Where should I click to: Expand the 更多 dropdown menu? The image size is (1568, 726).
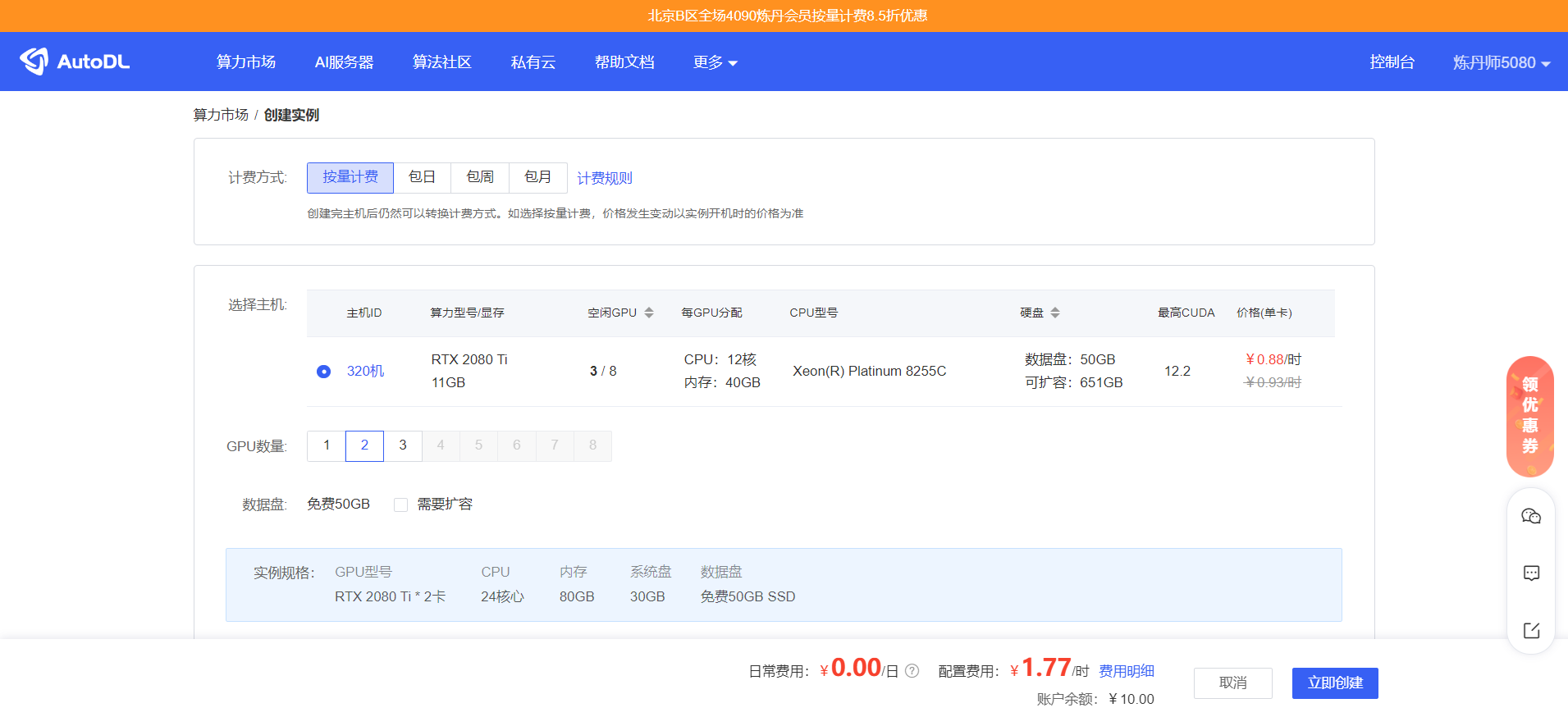click(x=715, y=62)
